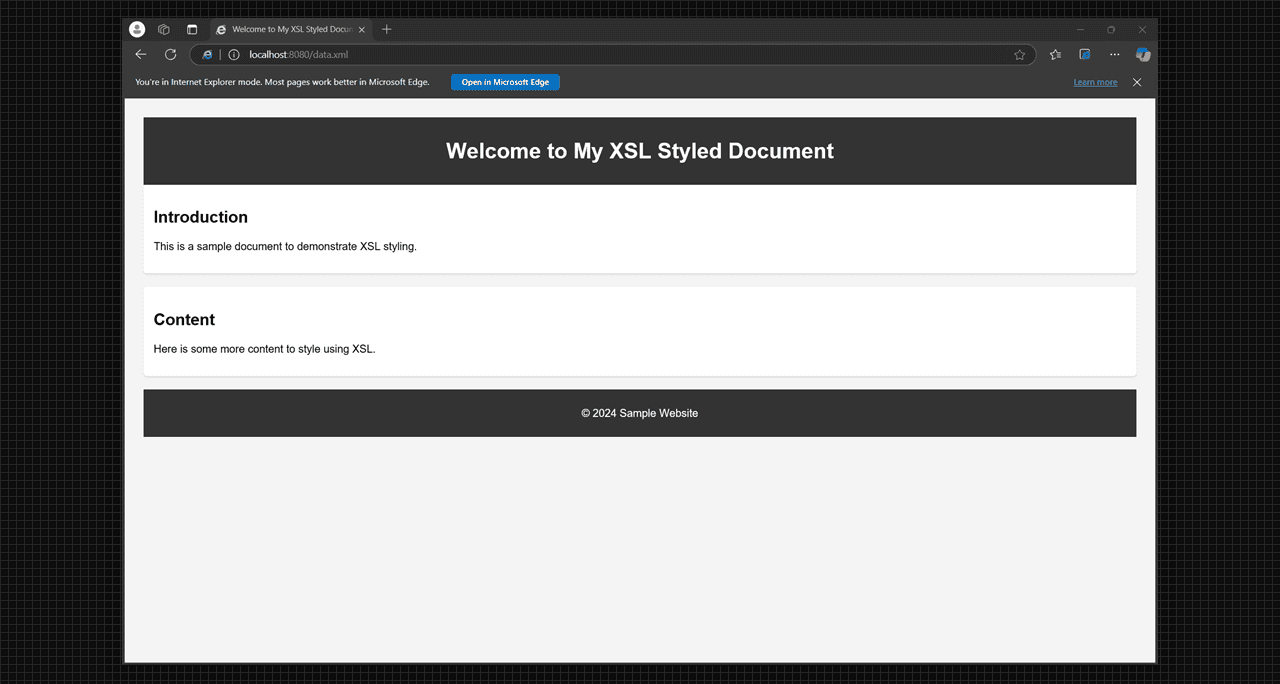Open the tab actions menu
This screenshot has width=1280, height=684.
190,29
